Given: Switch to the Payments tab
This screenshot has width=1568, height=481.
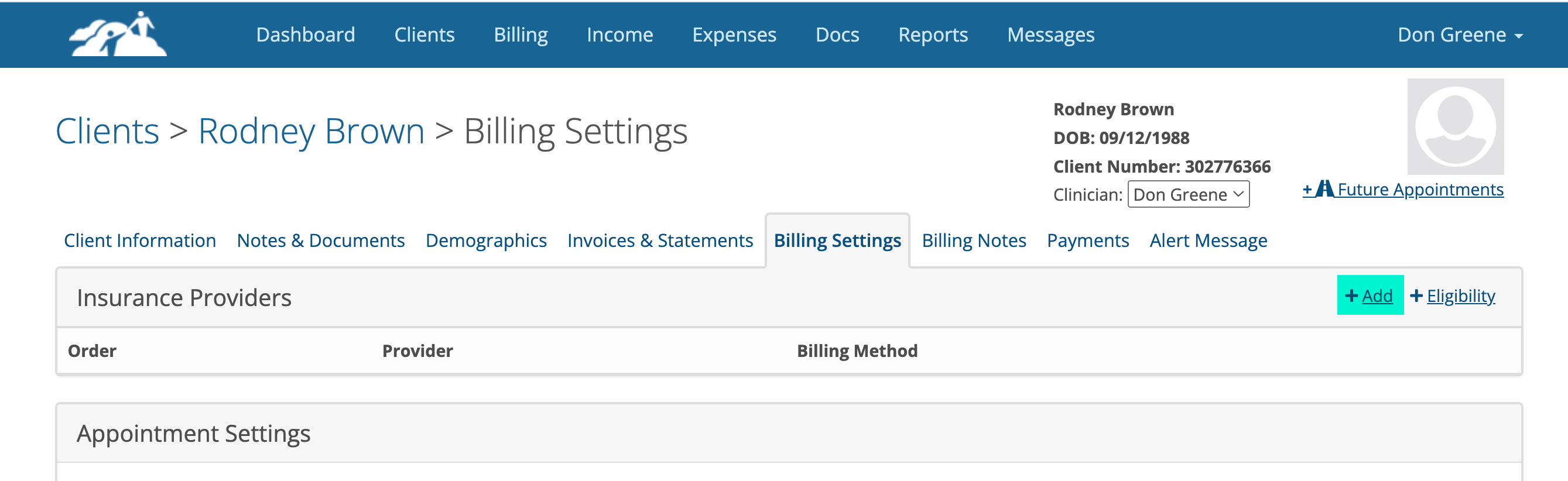Looking at the screenshot, I should [1088, 241].
